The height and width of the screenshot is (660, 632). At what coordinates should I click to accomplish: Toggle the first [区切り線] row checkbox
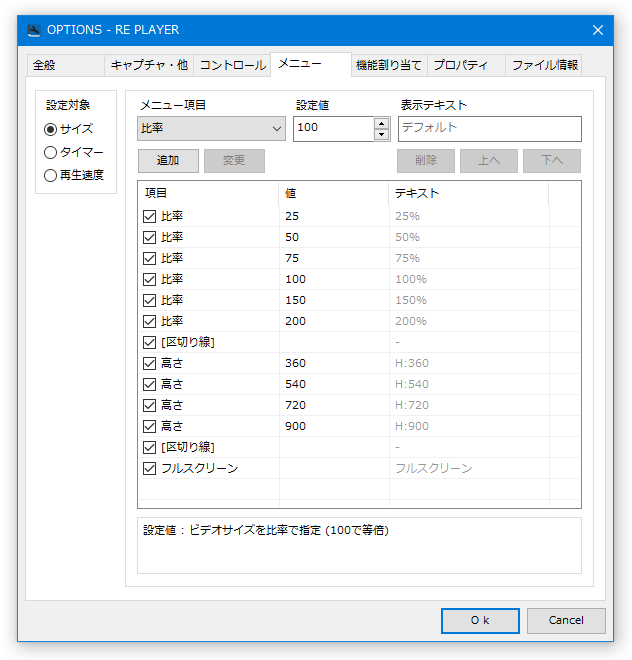click(x=149, y=343)
